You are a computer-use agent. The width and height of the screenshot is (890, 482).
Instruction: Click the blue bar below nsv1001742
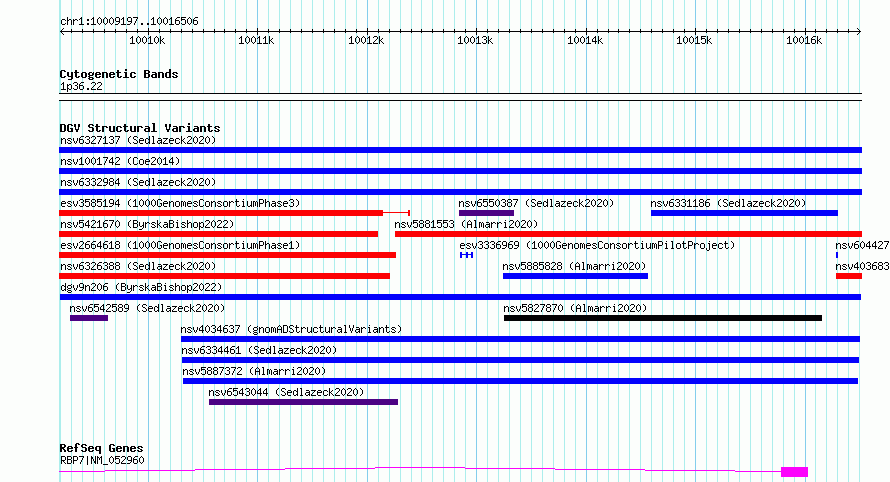click(460, 171)
